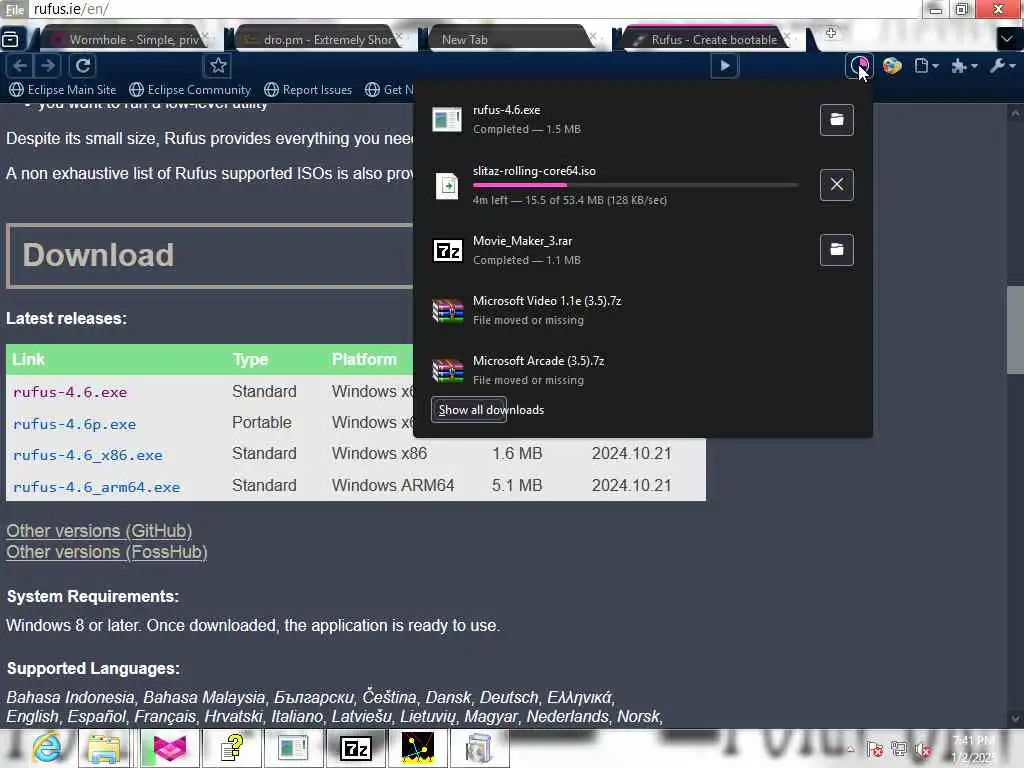This screenshot has height=768, width=1024.
Task: Click the rufus-4.6.exe download file icon
Action: tap(447, 120)
